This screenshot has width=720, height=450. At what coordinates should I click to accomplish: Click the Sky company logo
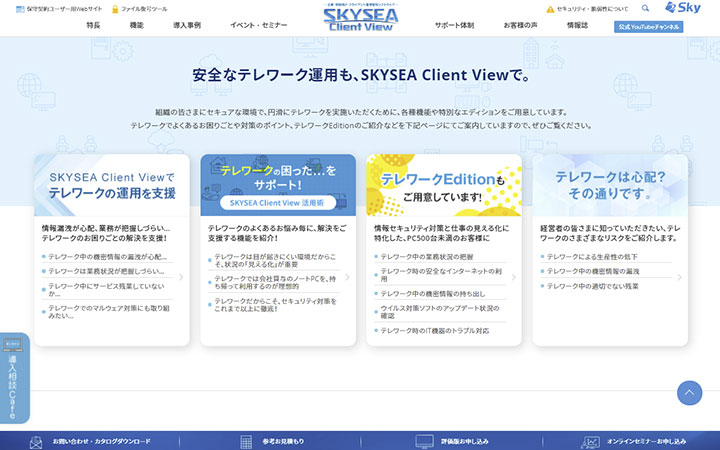[x=687, y=8]
